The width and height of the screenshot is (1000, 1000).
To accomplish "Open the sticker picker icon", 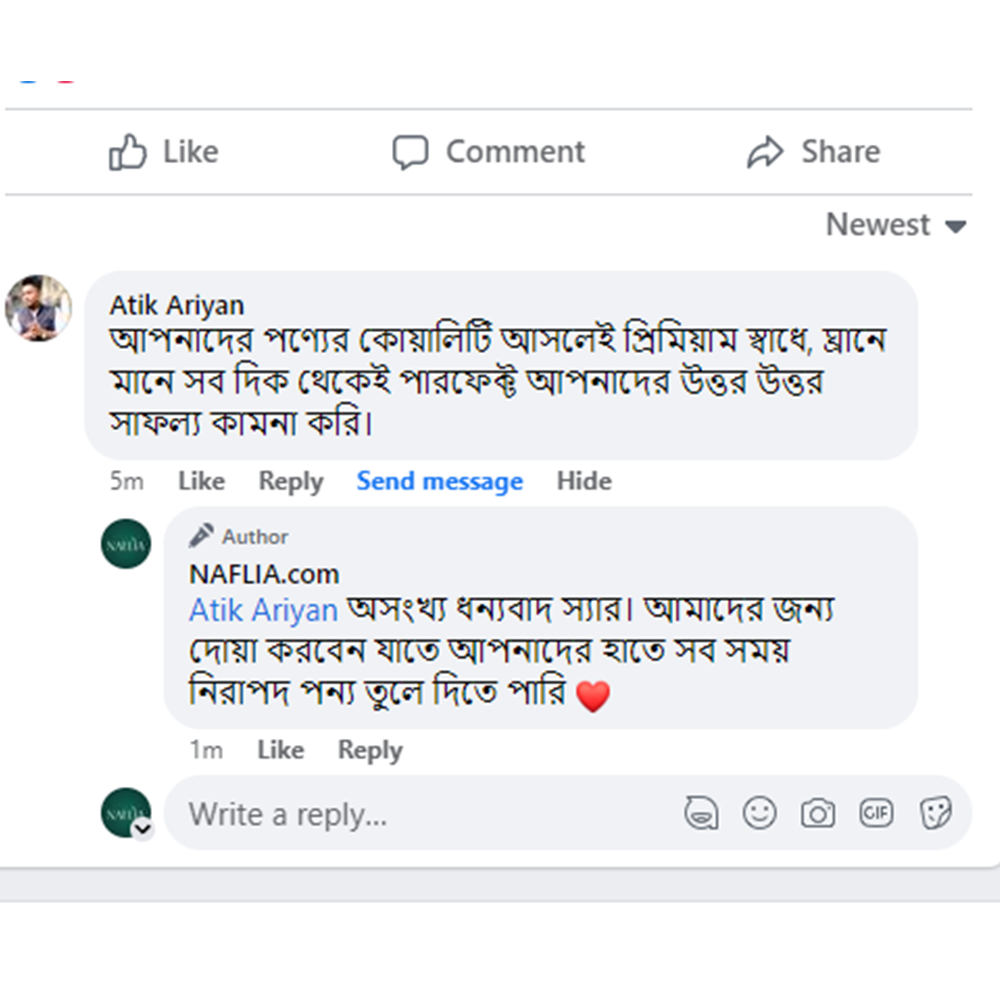I will pos(936,813).
